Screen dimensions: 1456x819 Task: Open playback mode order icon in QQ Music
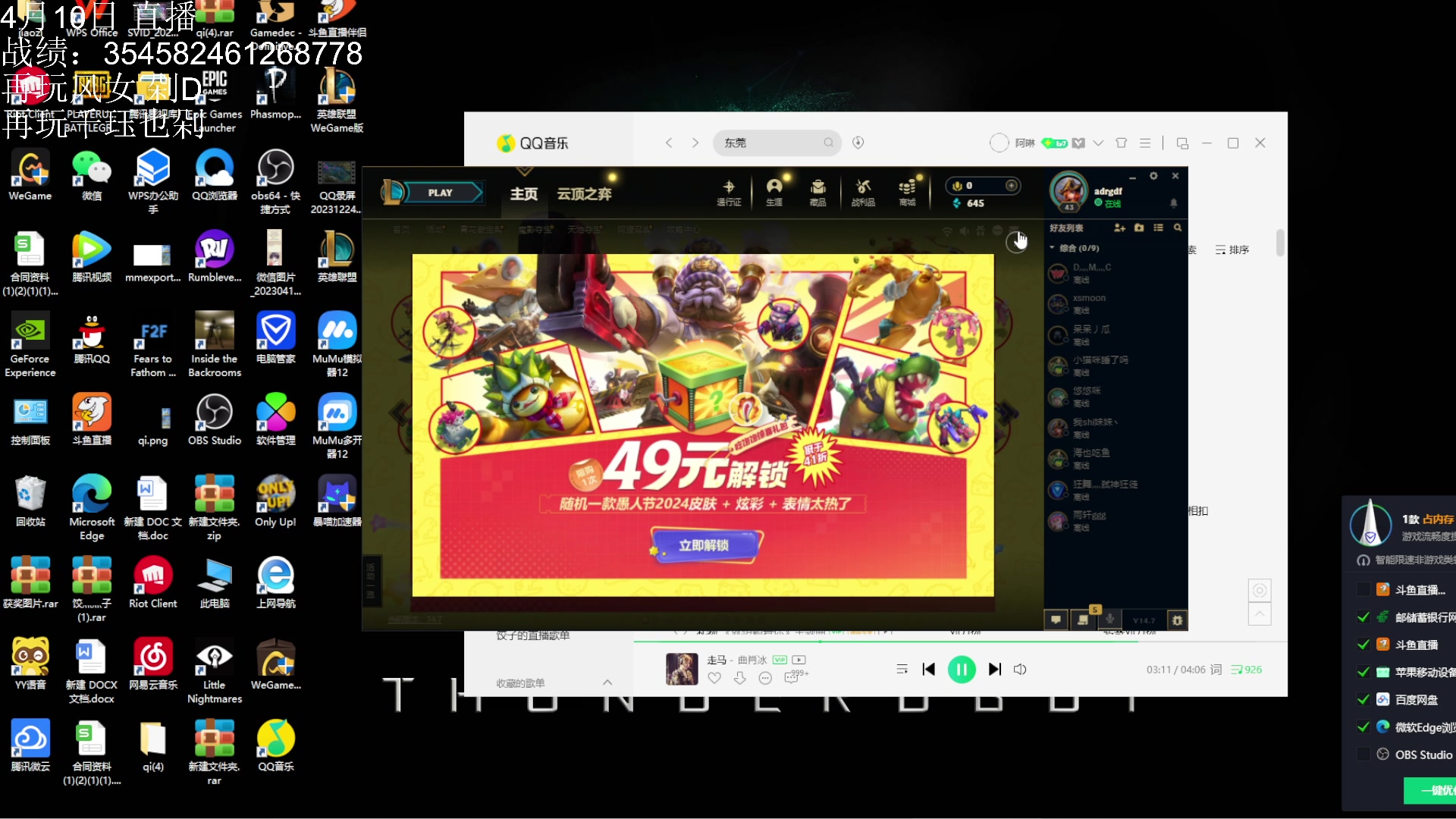pos(902,669)
